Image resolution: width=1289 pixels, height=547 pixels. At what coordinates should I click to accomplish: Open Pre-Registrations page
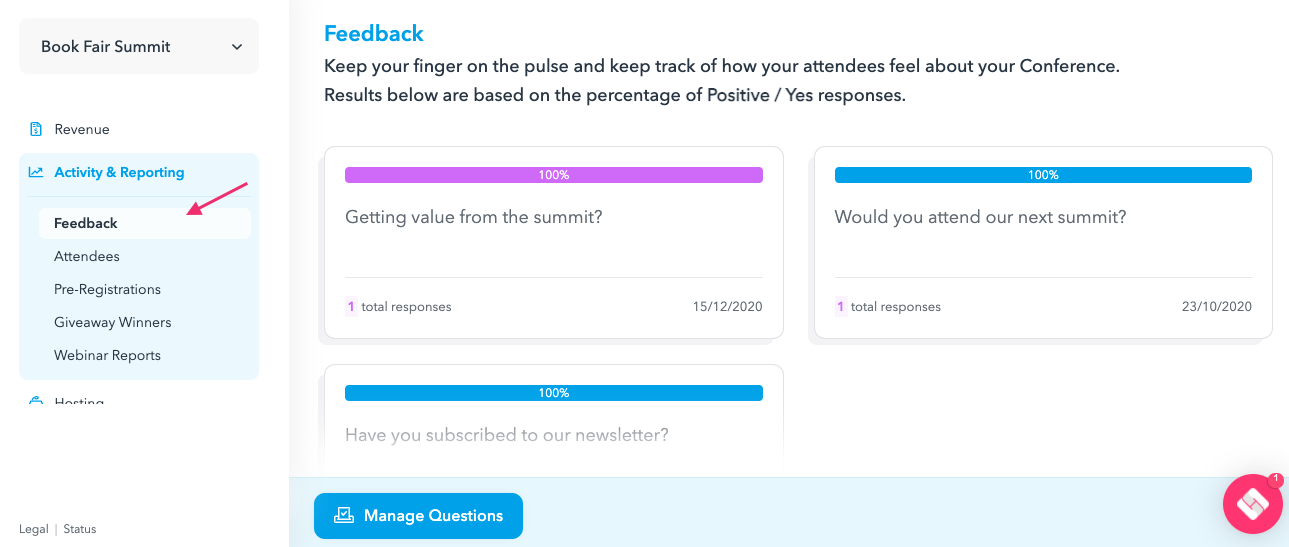point(107,289)
